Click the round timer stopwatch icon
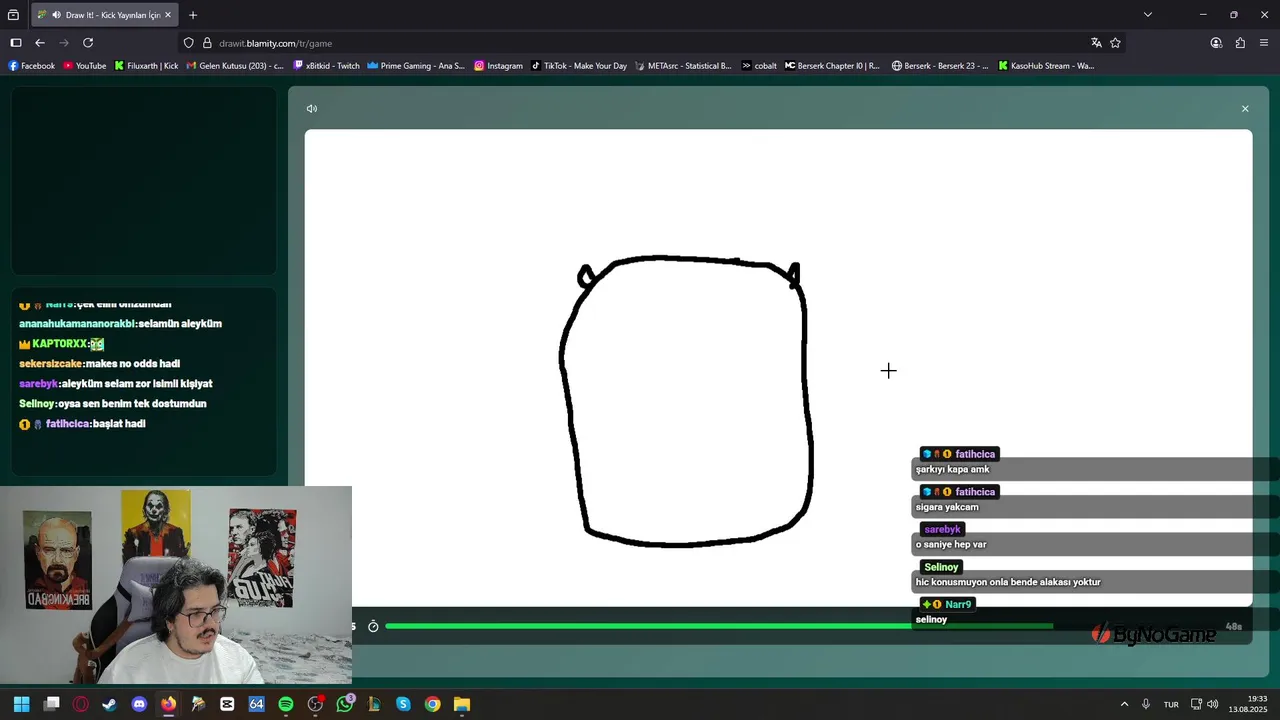This screenshot has width=1280, height=720. 373,626
